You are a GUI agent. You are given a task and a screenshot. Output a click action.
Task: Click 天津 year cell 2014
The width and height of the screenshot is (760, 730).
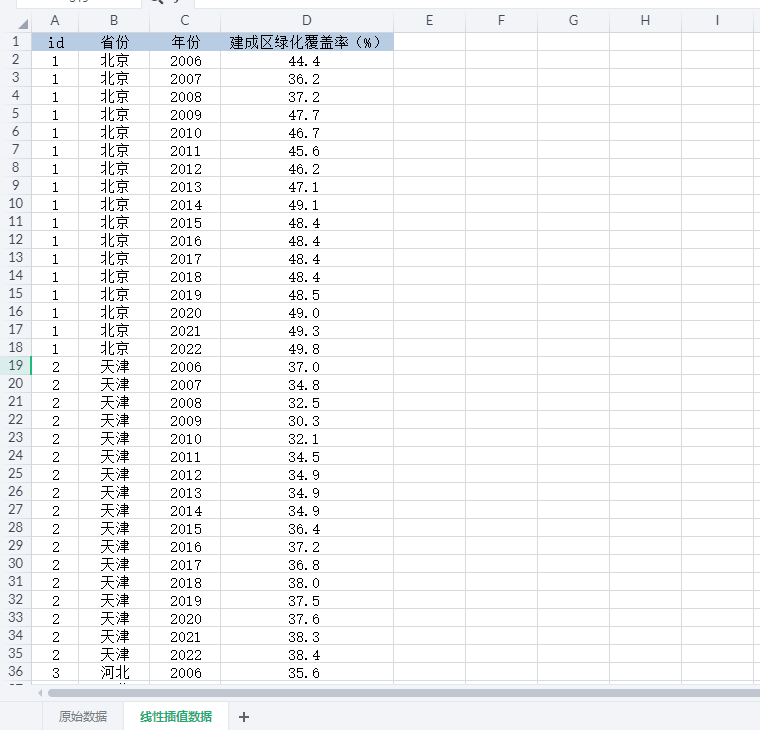(x=185, y=510)
